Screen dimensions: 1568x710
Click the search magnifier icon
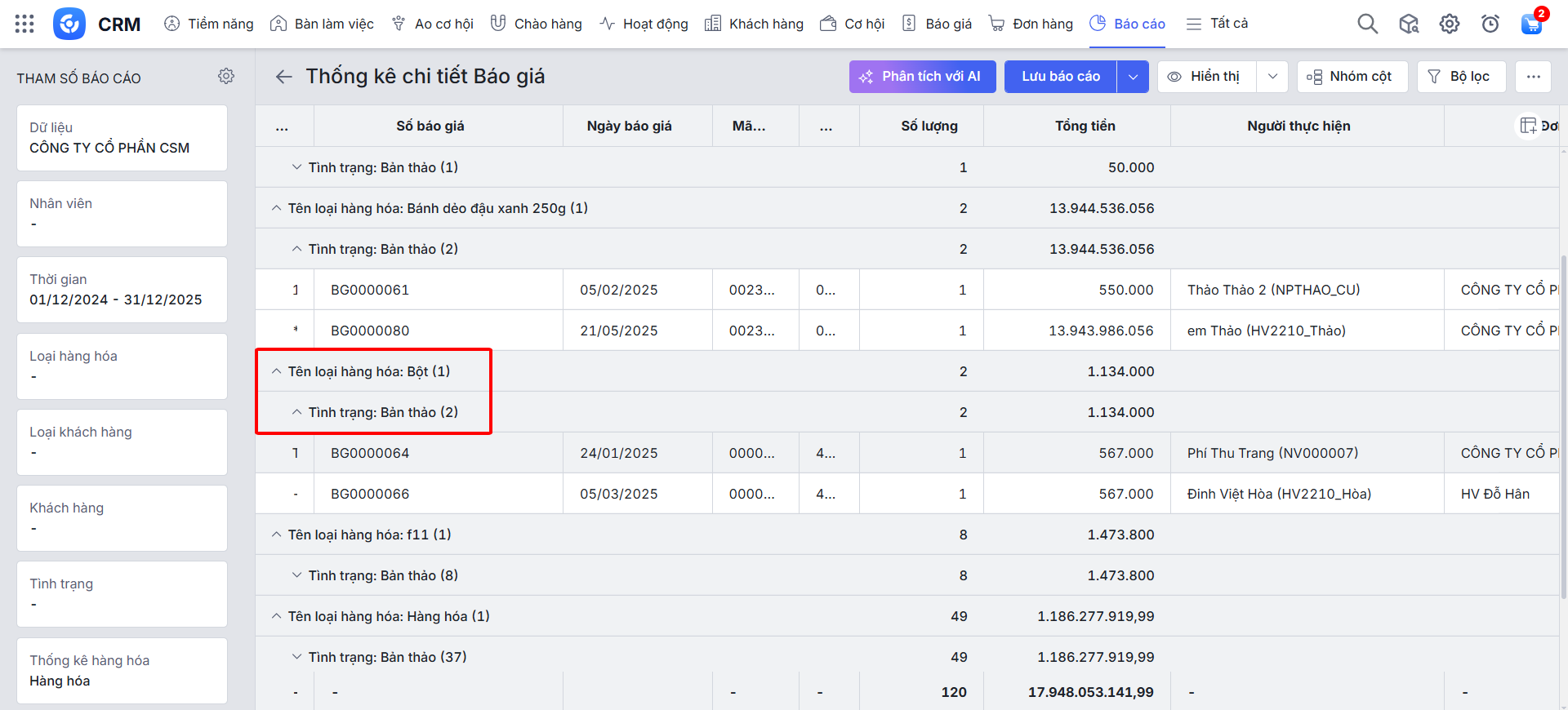pos(1367,24)
